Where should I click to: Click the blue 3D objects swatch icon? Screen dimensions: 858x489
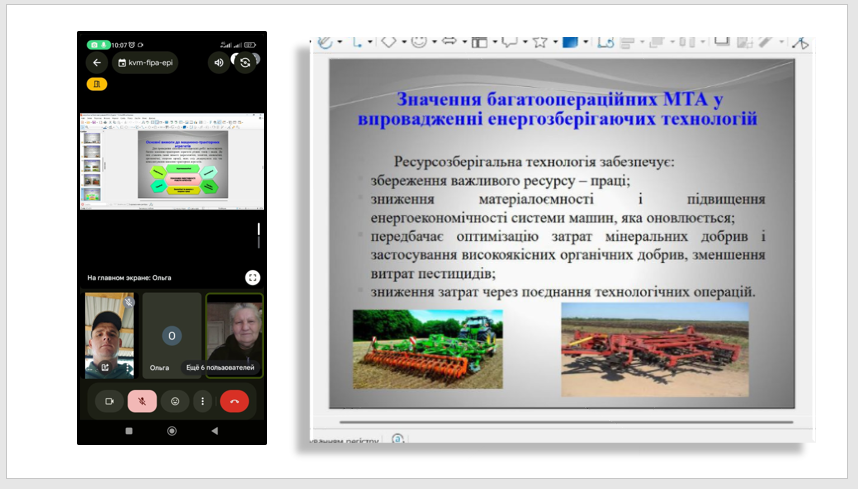coord(569,41)
